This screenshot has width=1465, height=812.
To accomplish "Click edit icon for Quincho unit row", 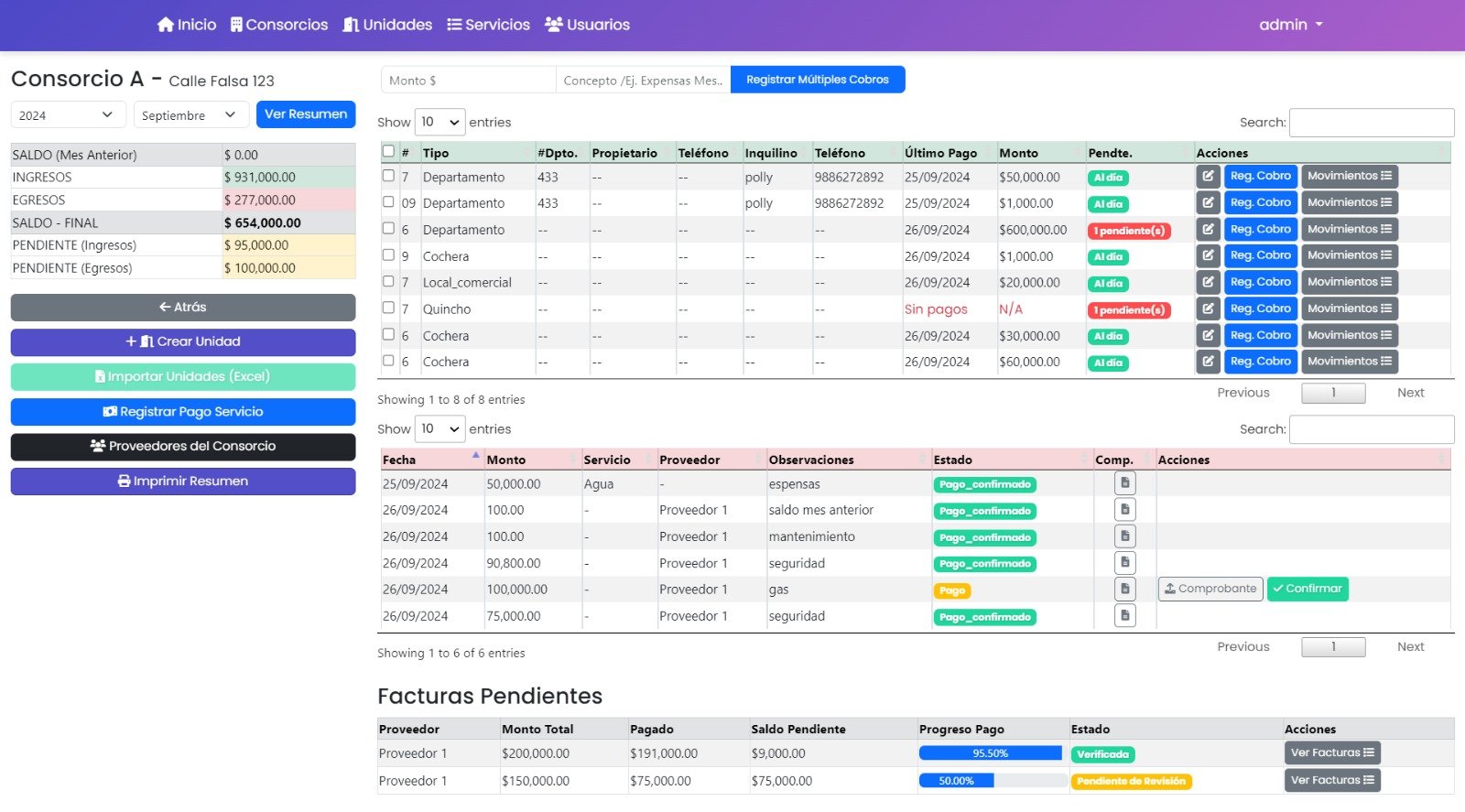I will [1208, 309].
